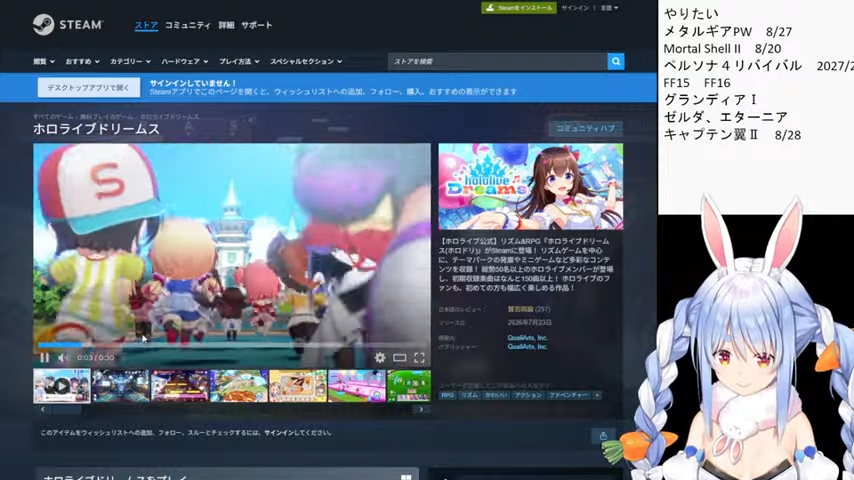
Task: Click the 賛否両論 review summary link
Action: 521,309
